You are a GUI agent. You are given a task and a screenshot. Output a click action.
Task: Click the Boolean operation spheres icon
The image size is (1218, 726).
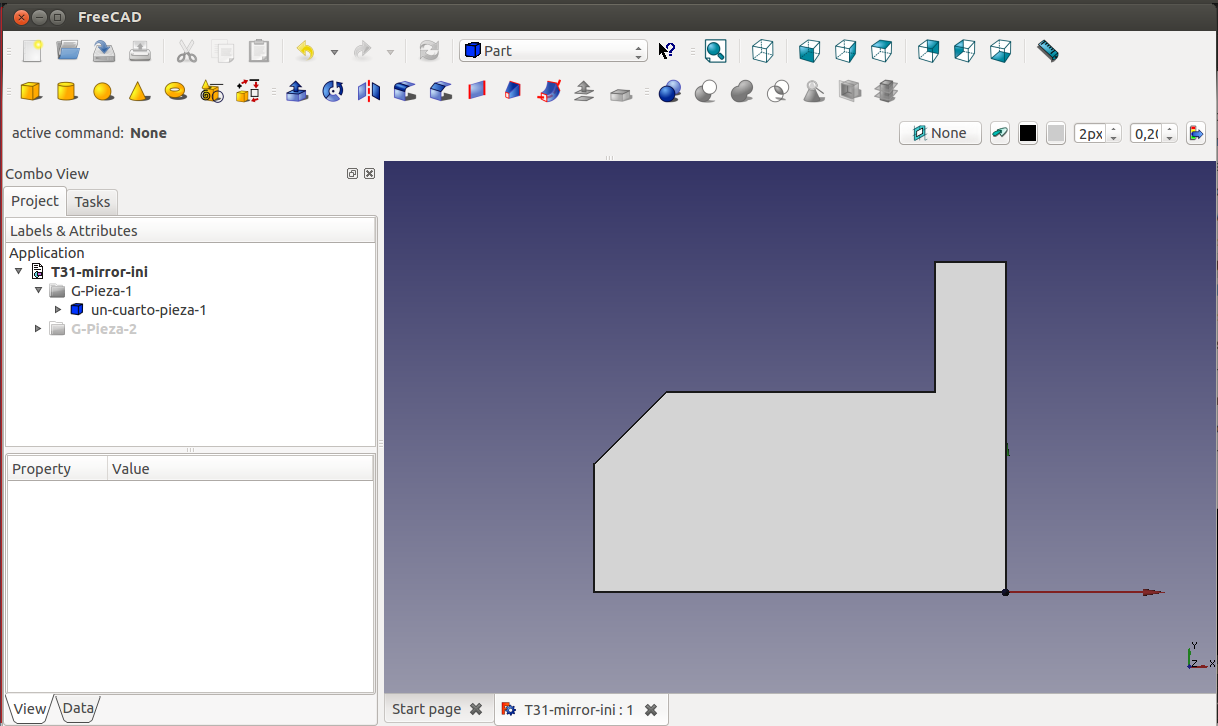pos(670,92)
